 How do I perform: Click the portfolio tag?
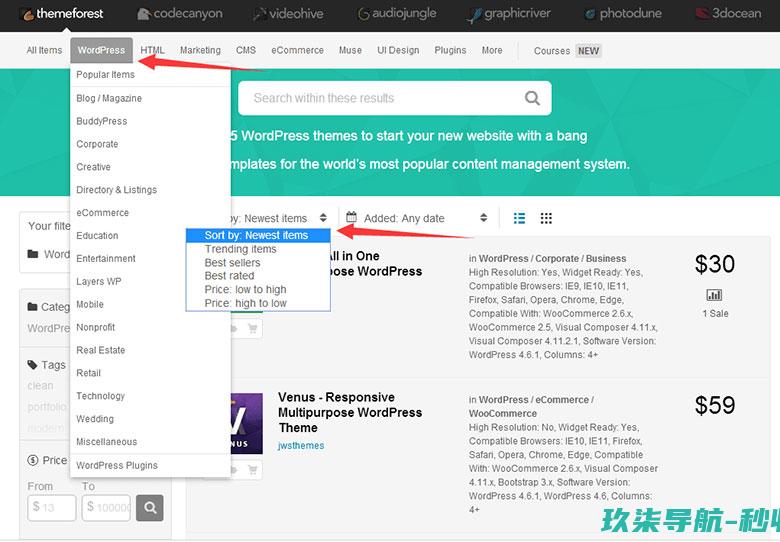(x=47, y=407)
